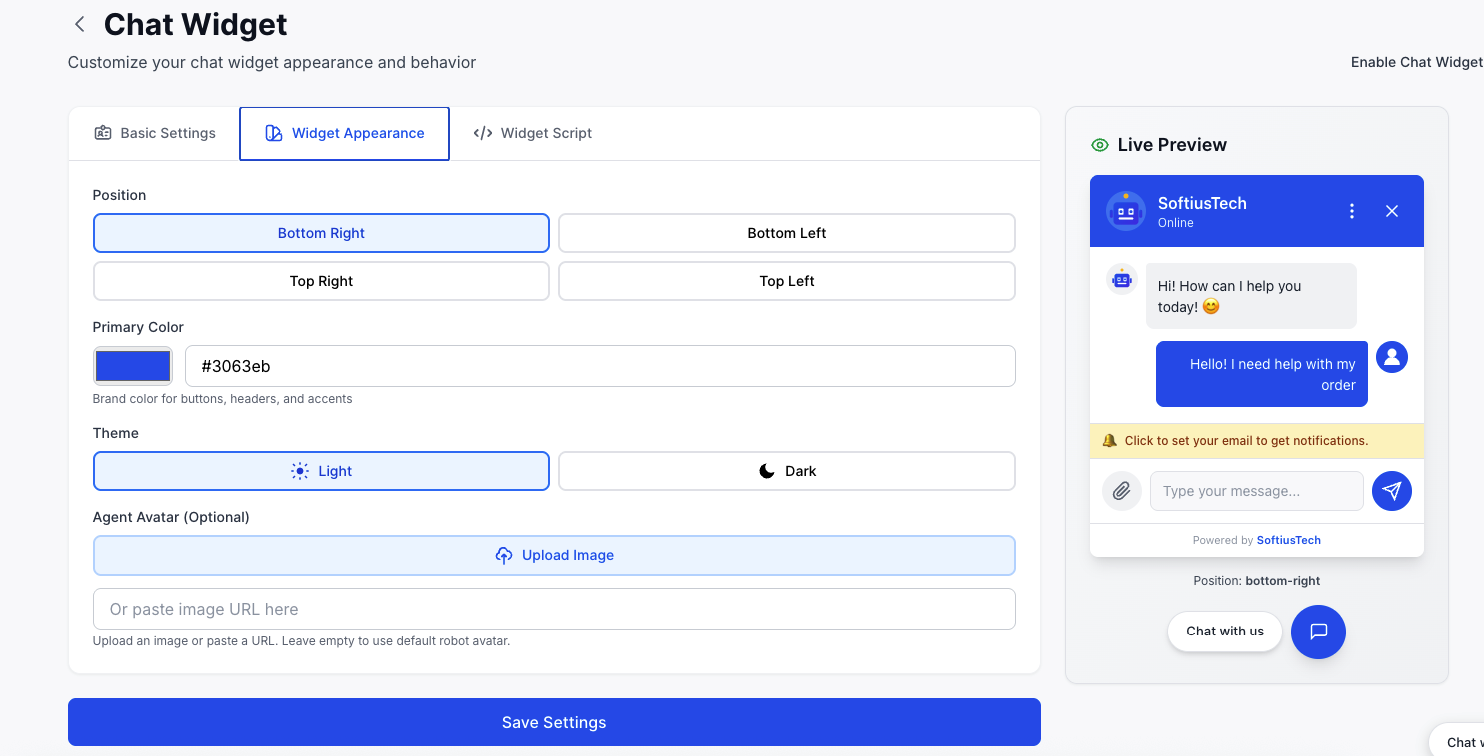
Task: Switch the theme to Dark
Action: pos(787,470)
